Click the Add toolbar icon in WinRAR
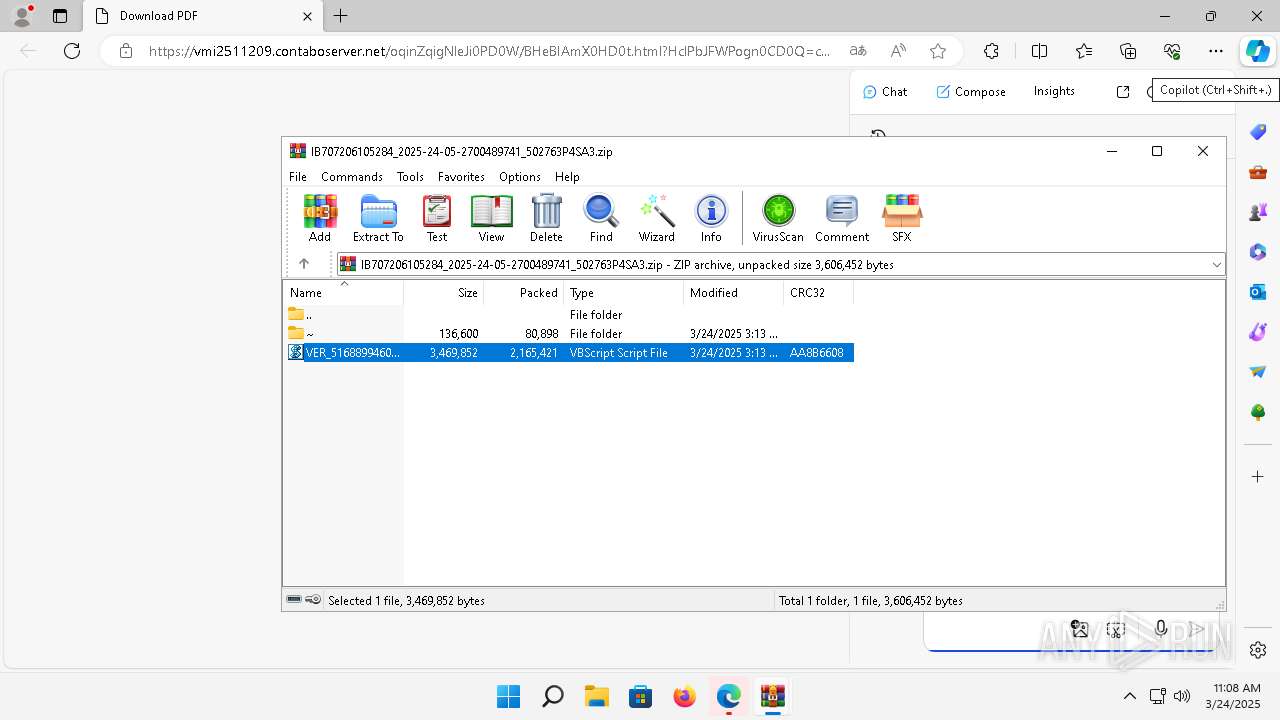 pyautogui.click(x=320, y=218)
